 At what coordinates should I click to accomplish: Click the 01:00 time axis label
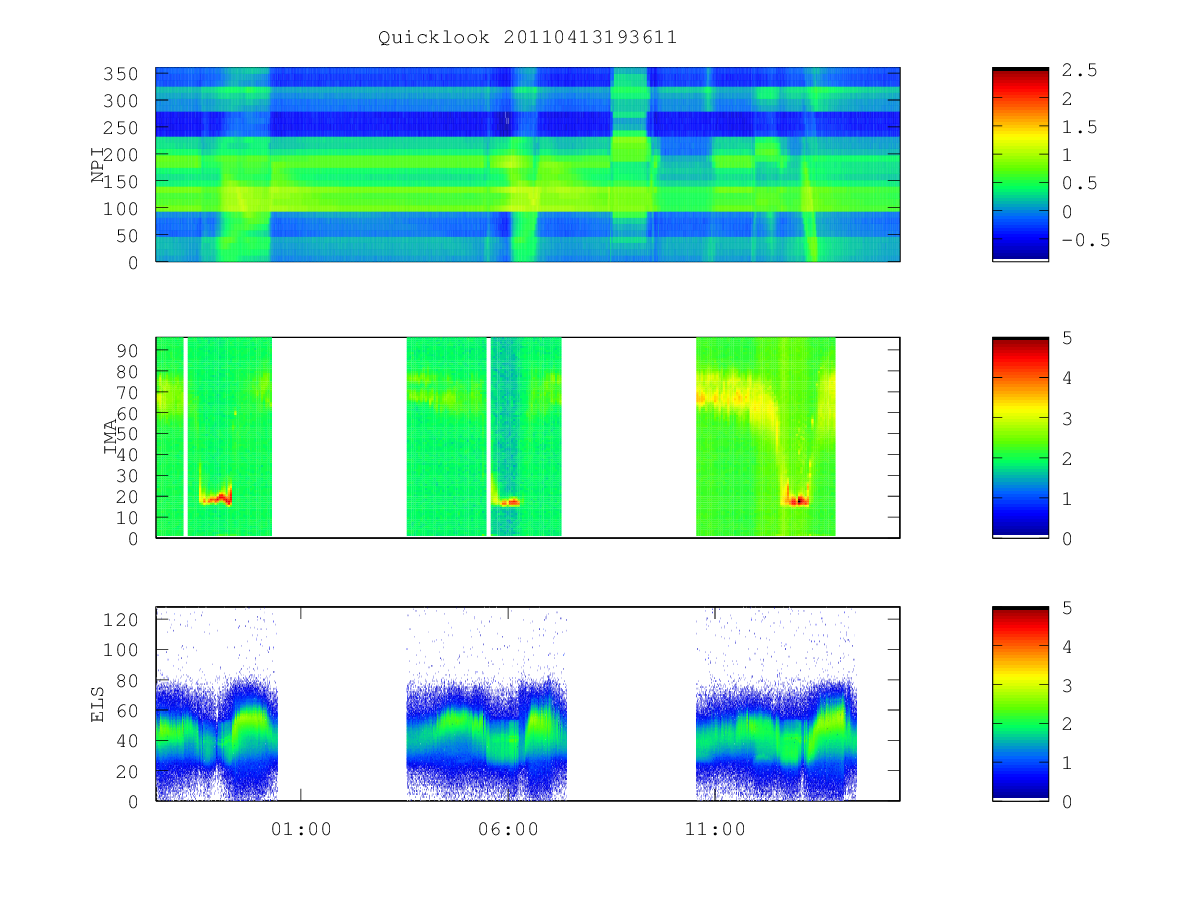point(301,829)
